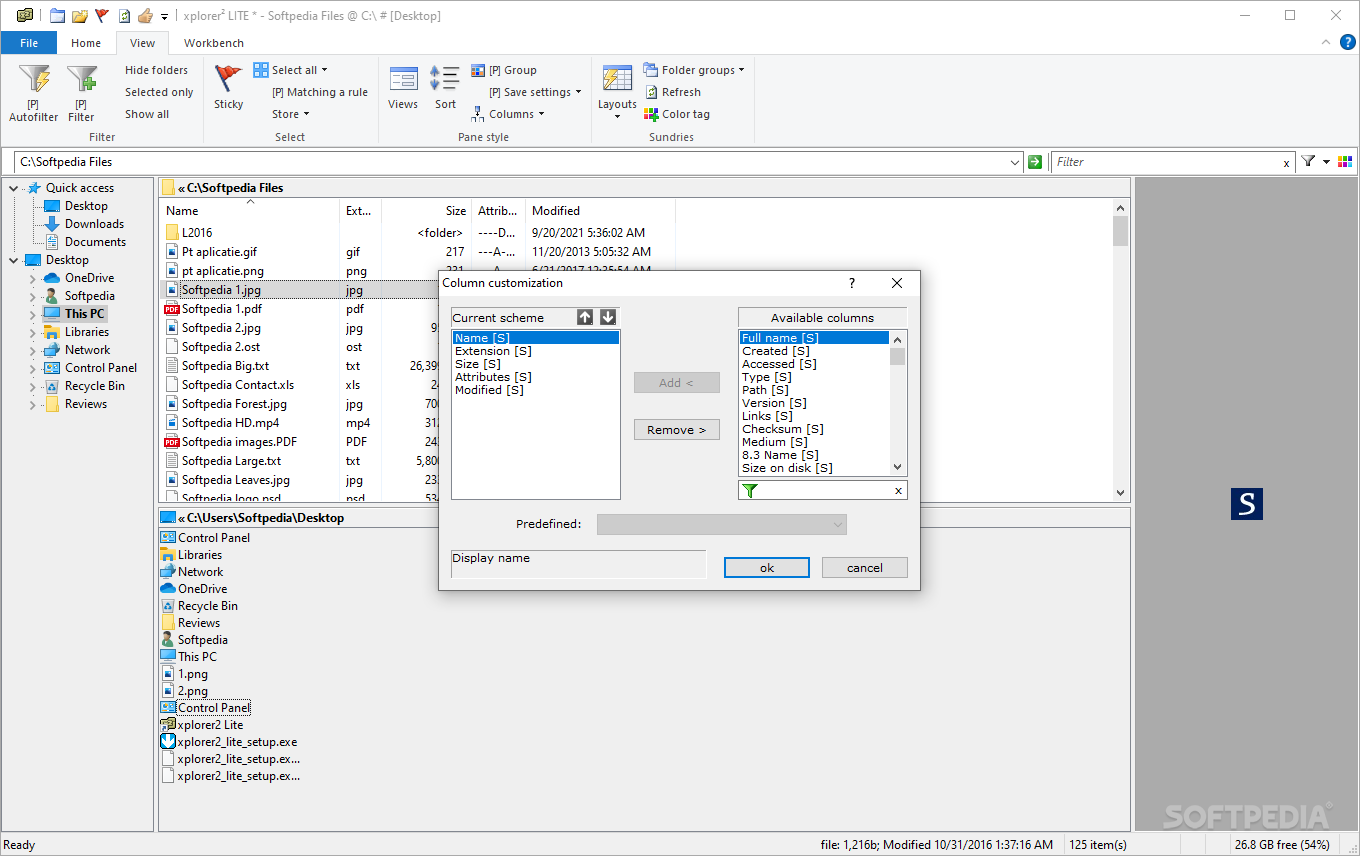Move column up with up-arrow icon
1360x856 pixels.
[x=585, y=317]
